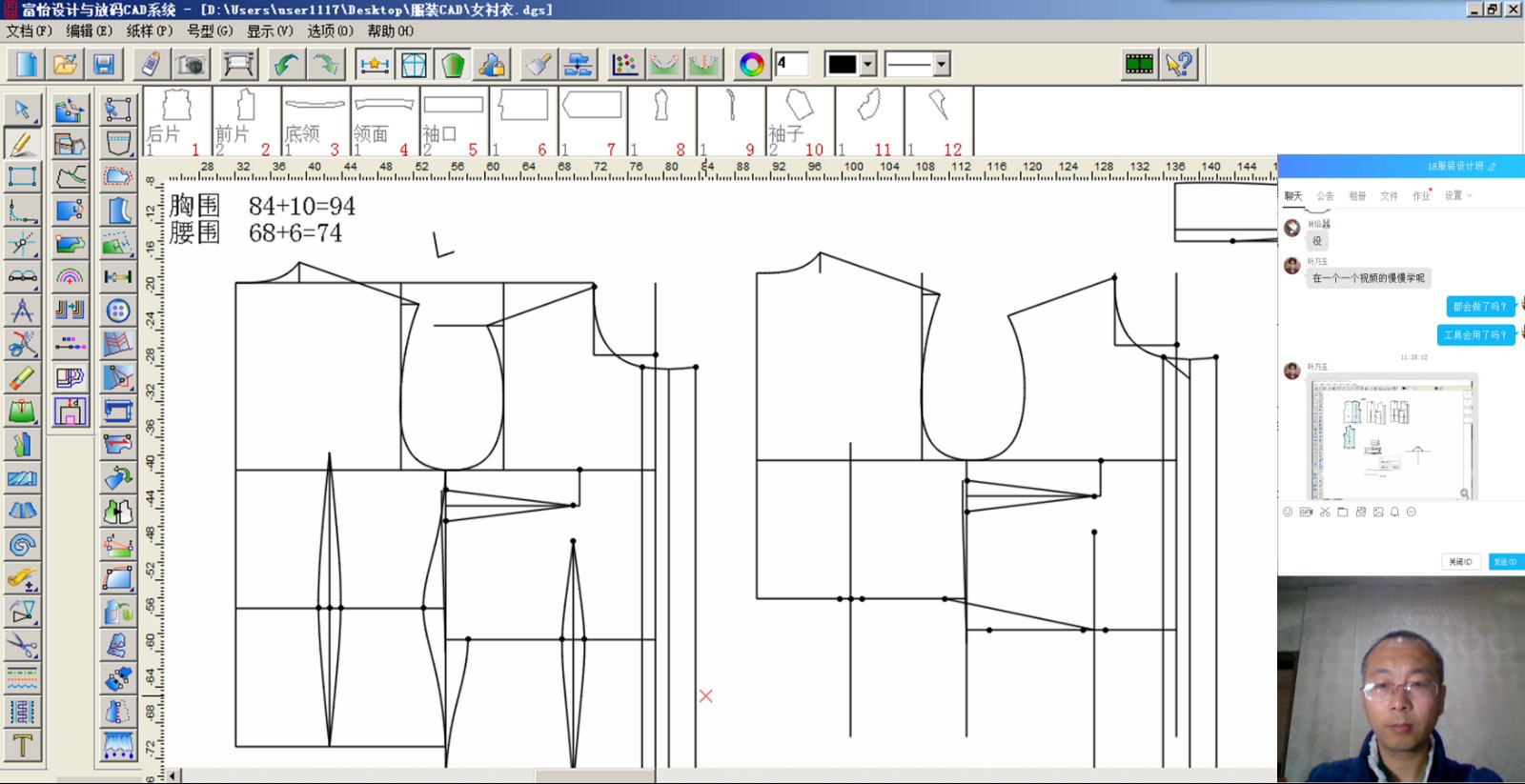Select the button placement tool icon
Image resolution: width=1525 pixels, height=784 pixels.
click(x=118, y=311)
